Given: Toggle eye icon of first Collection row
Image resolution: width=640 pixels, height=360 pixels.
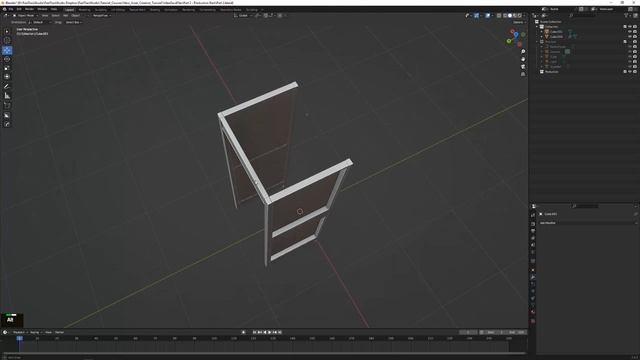Looking at the screenshot, I should 630,27.
